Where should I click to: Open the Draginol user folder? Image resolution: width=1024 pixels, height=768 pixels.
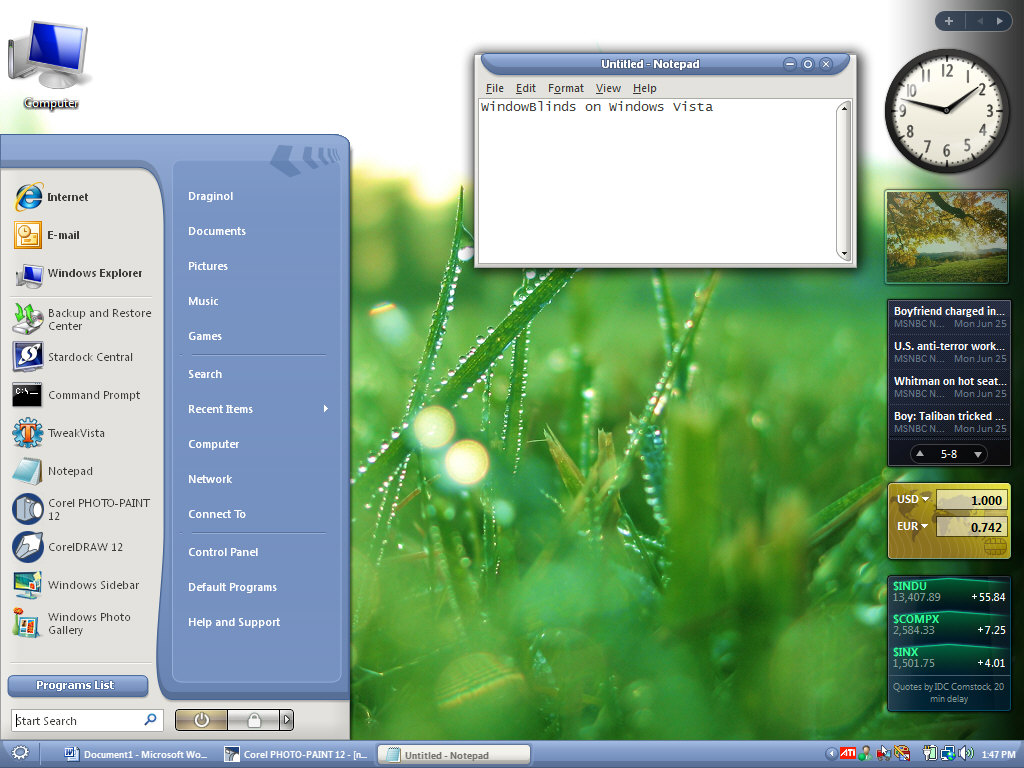pos(210,197)
